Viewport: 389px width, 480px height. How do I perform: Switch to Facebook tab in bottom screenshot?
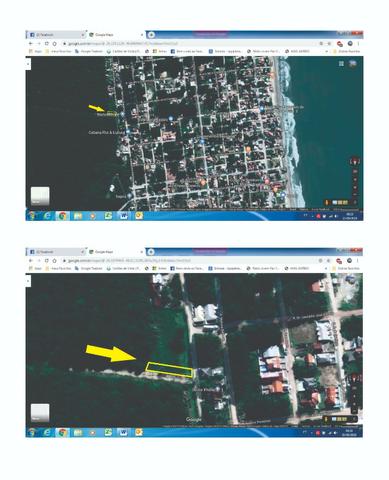[56, 252]
